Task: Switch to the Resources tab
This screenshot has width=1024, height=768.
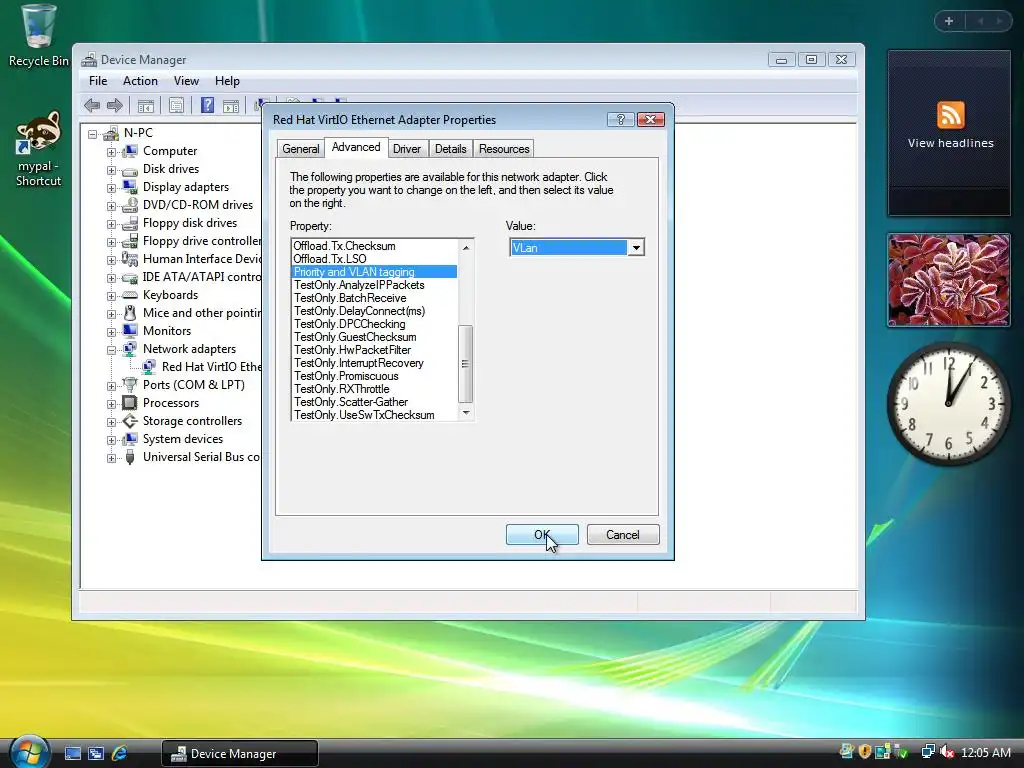Action: pos(504,149)
